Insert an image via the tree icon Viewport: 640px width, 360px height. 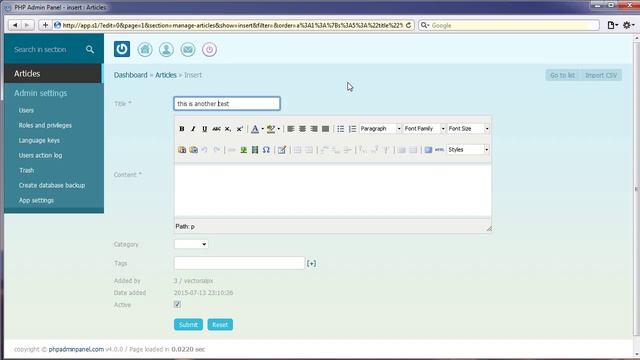click(243, 150)
